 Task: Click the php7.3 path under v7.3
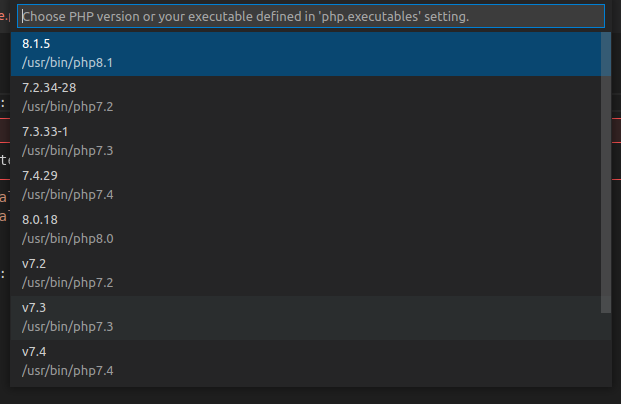(x=67, y=326)
